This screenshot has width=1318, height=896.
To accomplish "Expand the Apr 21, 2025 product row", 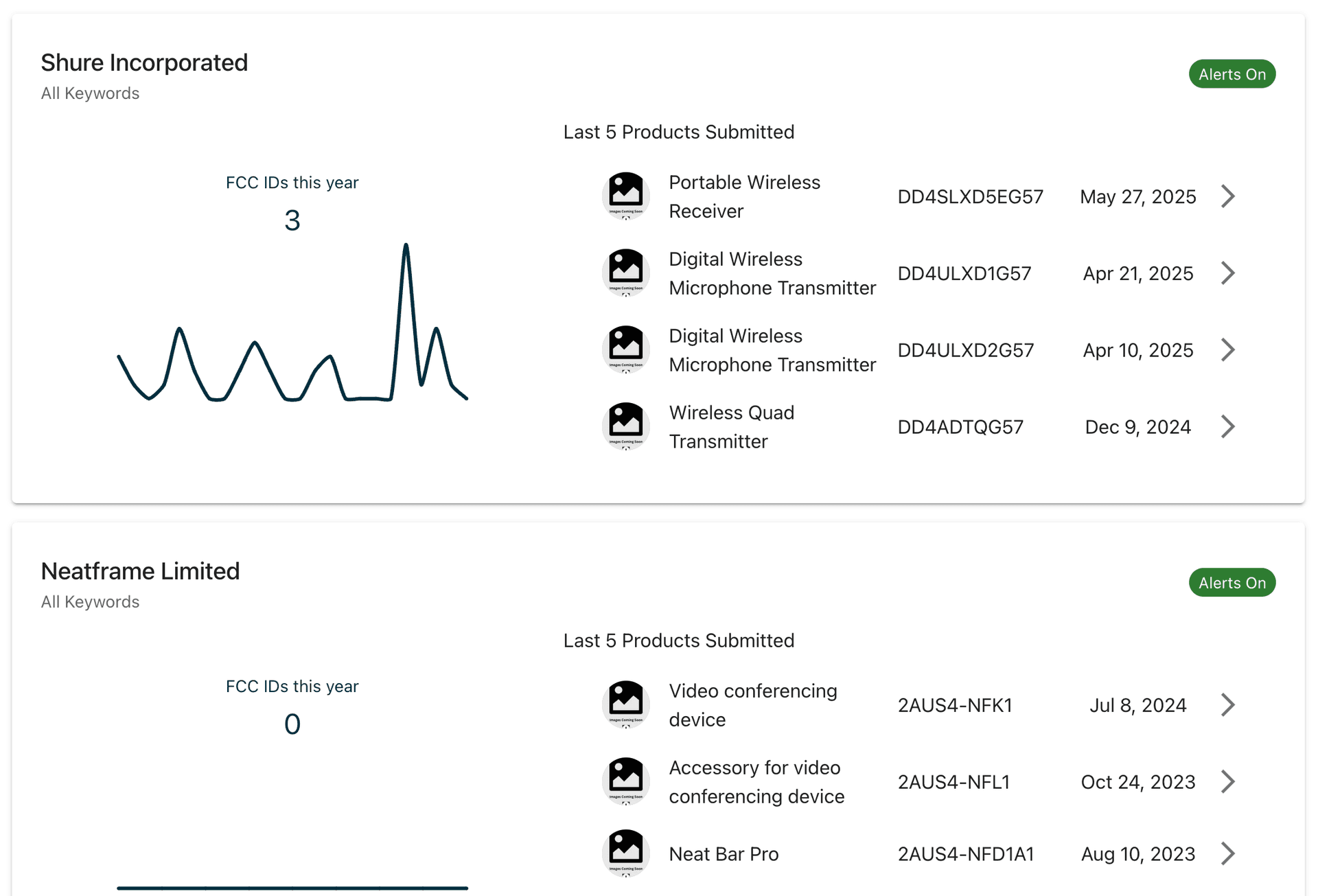I will [1228, 273].
